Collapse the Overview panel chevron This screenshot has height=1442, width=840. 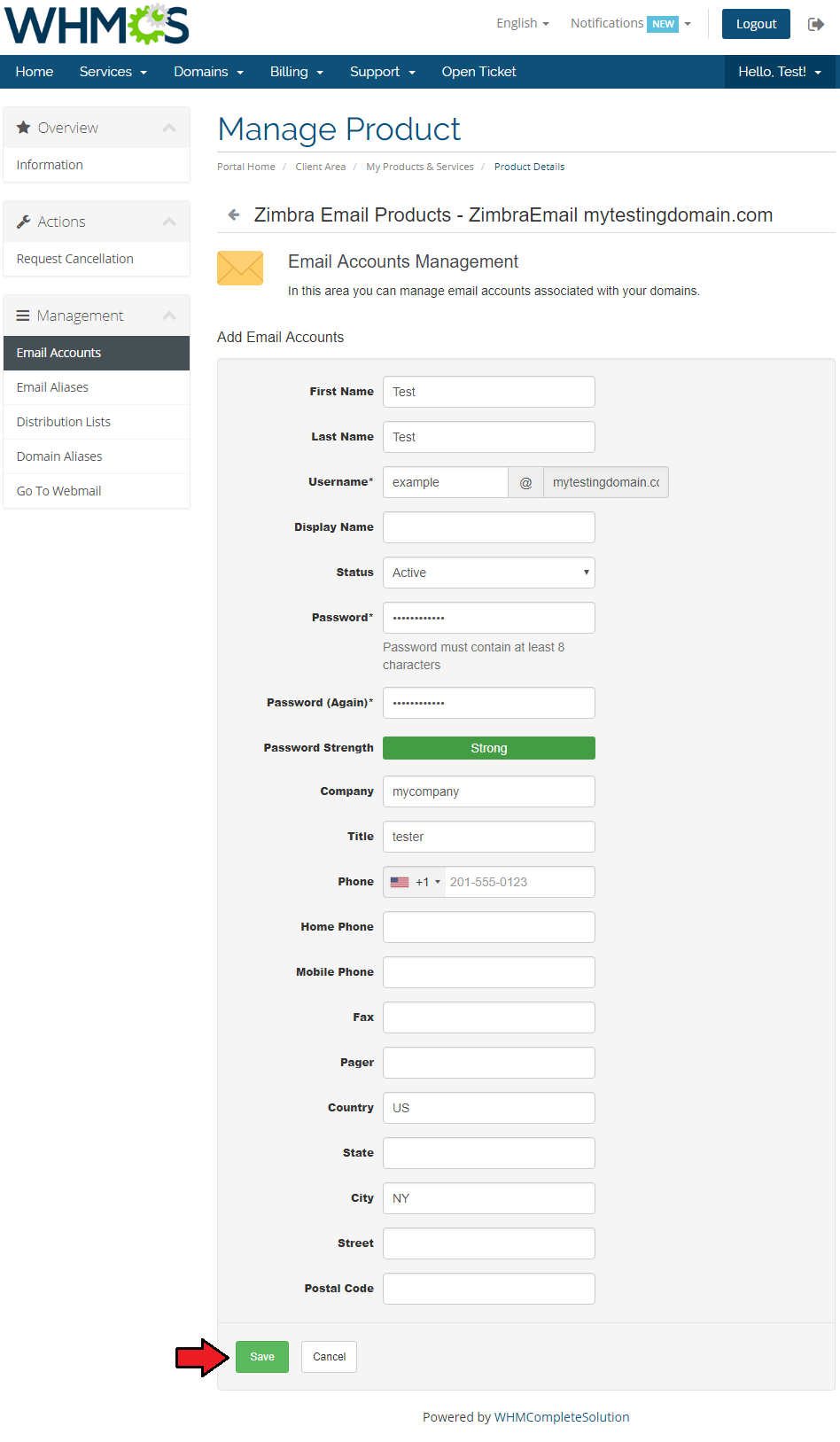(x=169, y=128)
